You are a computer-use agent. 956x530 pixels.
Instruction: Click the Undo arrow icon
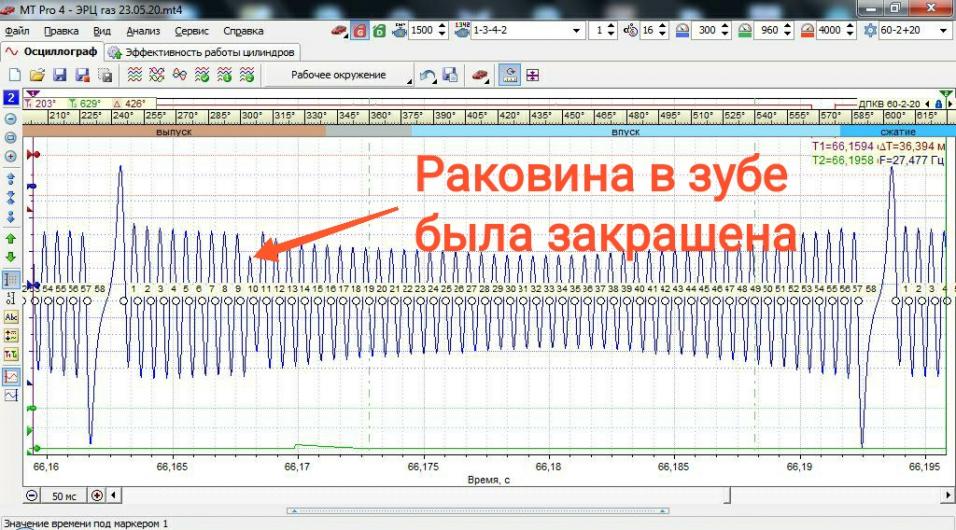(x=428, y=75)
